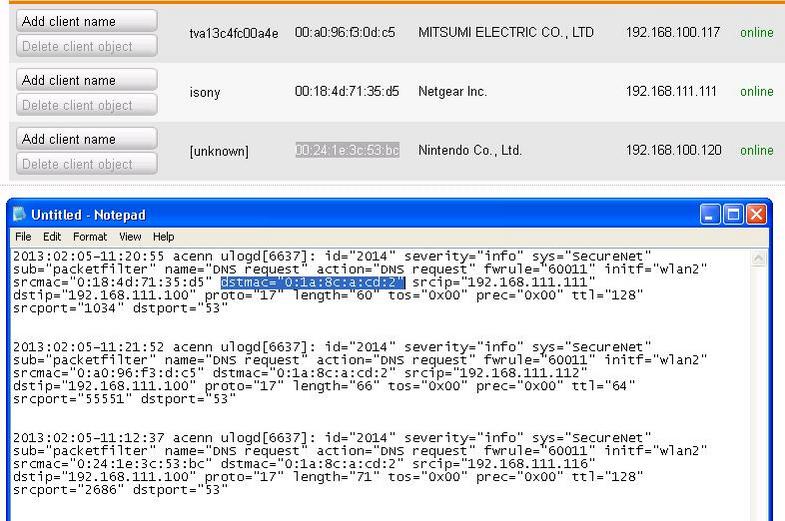Click srcport="2686" in Notepad log
The width and height of the screenshot is (785, 521).
(68, 490)
